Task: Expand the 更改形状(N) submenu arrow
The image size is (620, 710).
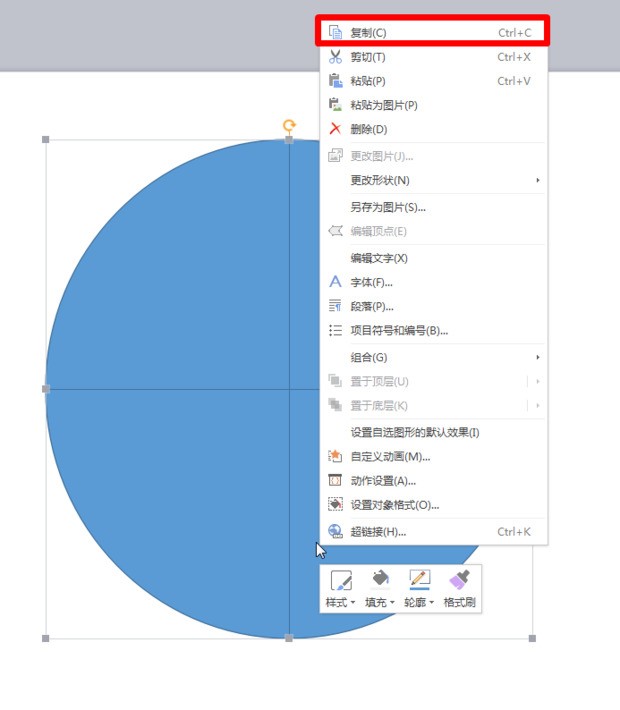Action: point(538,180)
